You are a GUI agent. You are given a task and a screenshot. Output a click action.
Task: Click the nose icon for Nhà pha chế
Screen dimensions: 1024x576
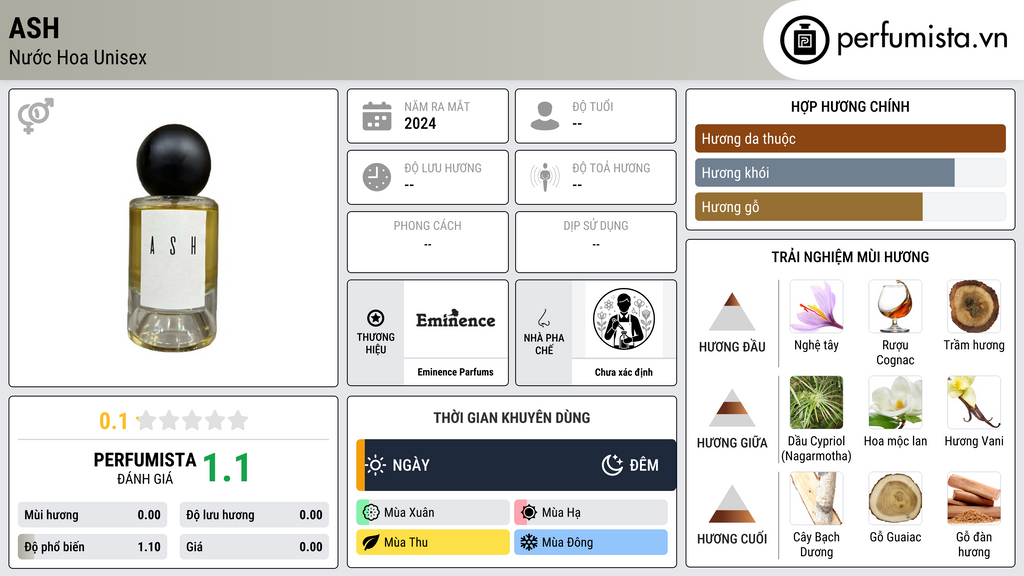click(543, 318)
